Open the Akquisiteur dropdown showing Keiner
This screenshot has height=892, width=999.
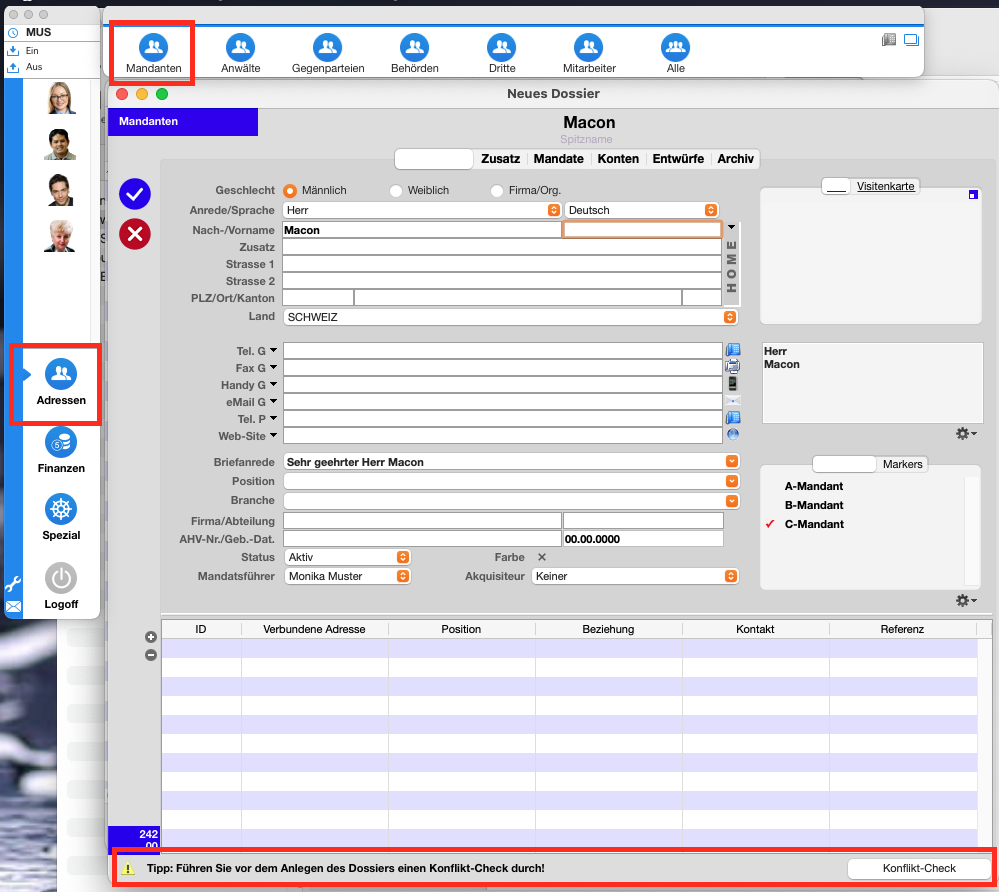click(x=635, y=576)
